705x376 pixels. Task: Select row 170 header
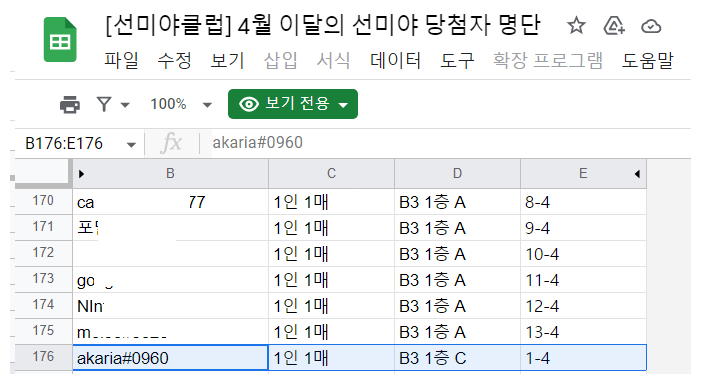pos(44,201)
